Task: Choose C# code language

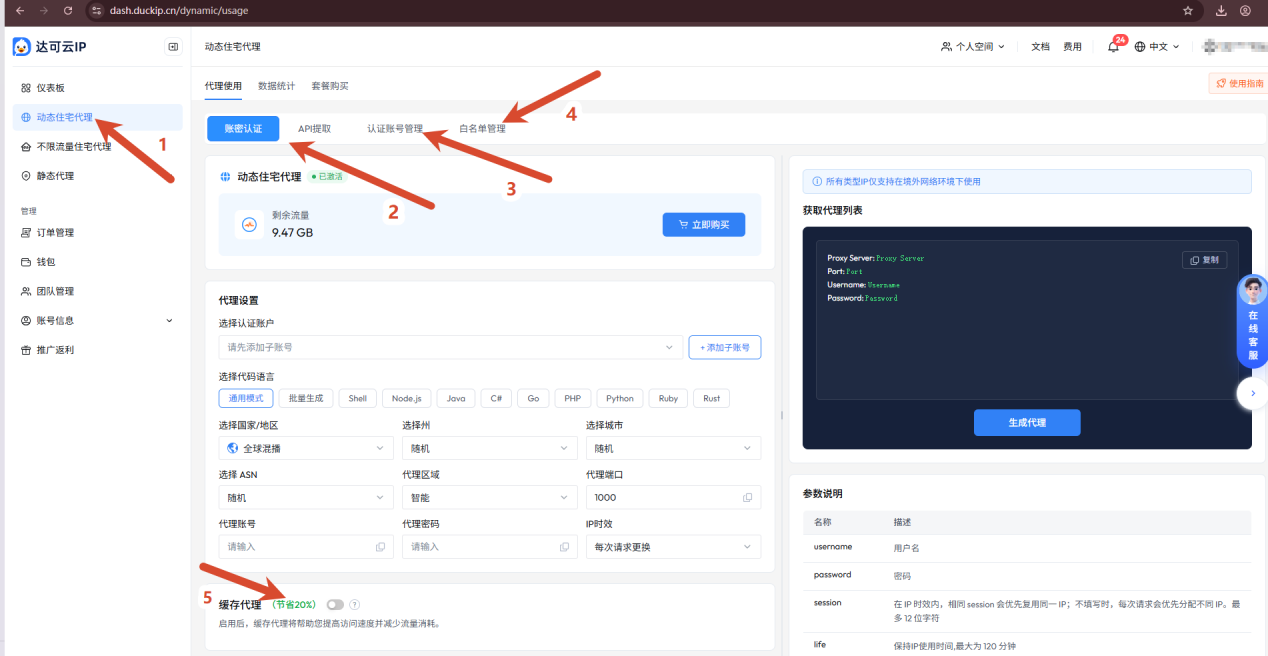Action: tap(496, 398)
